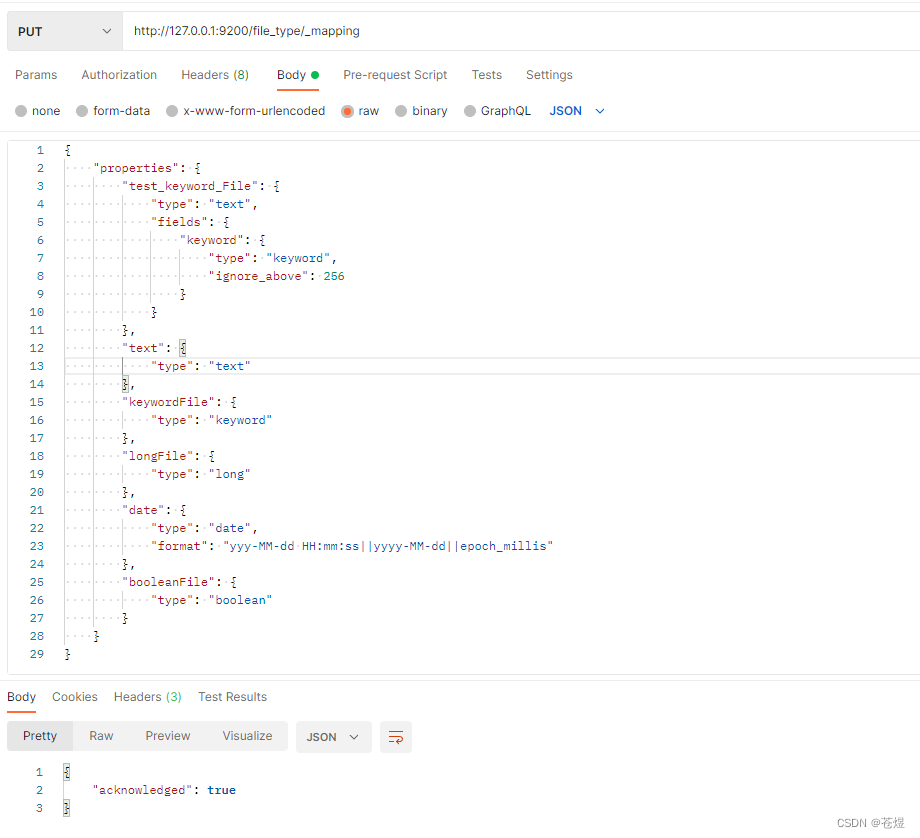
Task: Open the JSON body format dropdown
Action: (x=575, y=111)
